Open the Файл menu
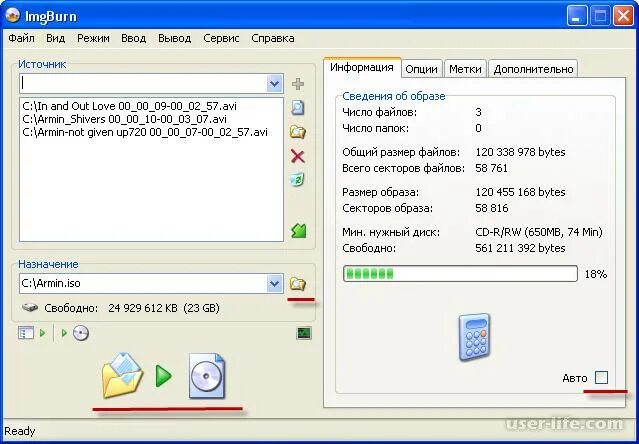Viewport: 639px width, 444px height. [21, 38]
